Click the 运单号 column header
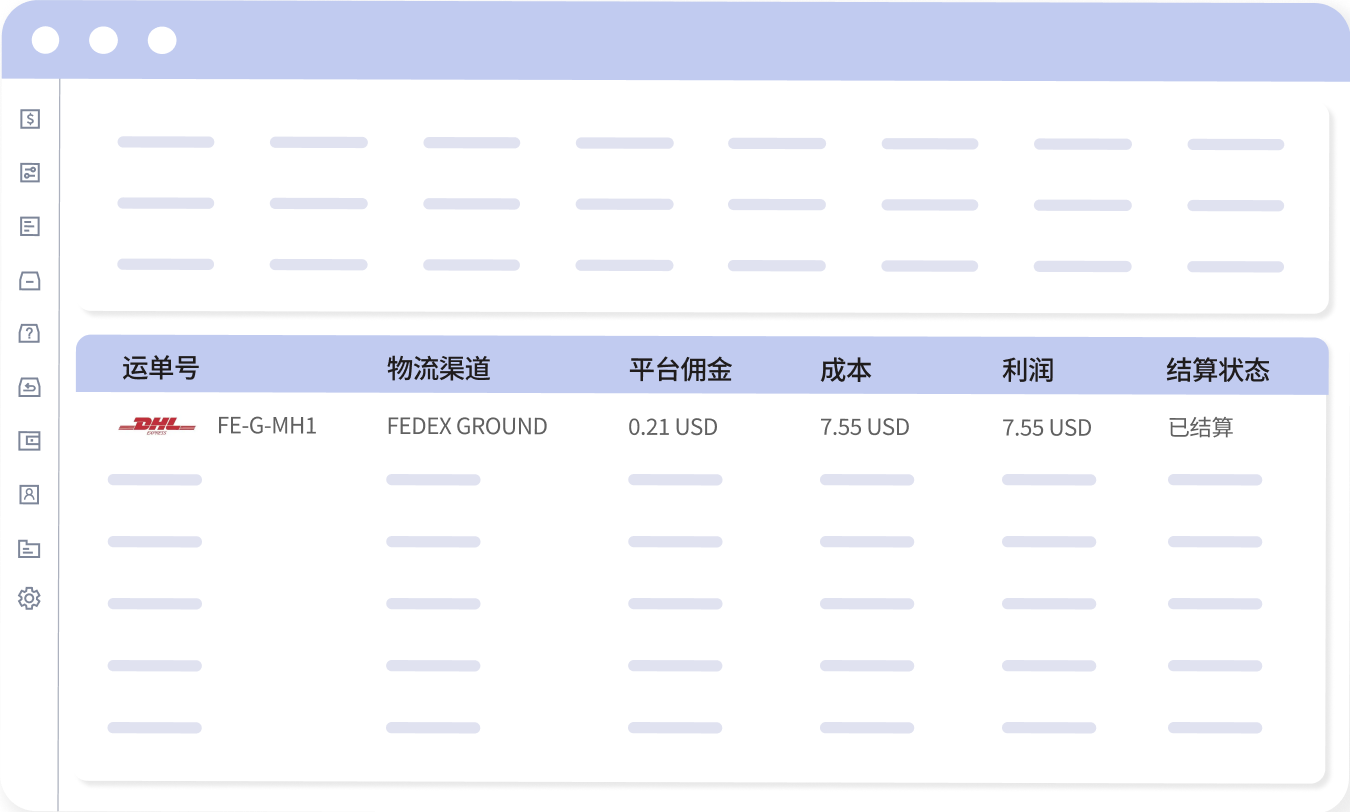Image resolution: width=1350 pixels, height=812 pixels. point(160,369)
